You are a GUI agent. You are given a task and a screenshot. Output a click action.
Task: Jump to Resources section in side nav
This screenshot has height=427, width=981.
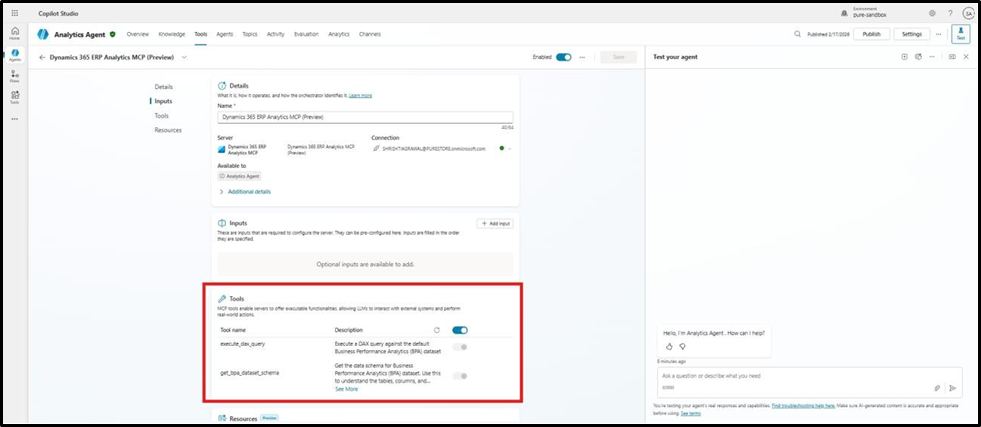click(x=168, y=130)
